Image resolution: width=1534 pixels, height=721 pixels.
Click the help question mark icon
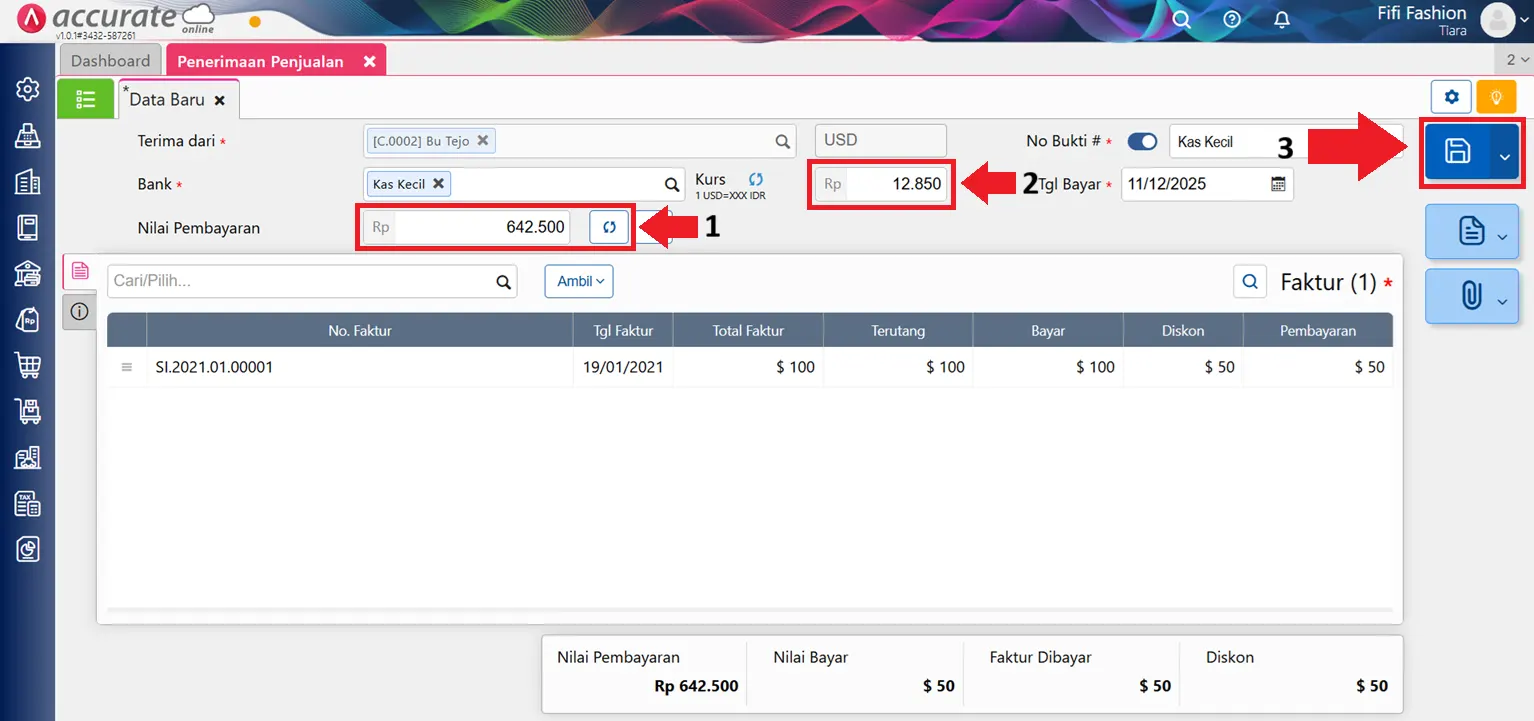point(1232,20)
